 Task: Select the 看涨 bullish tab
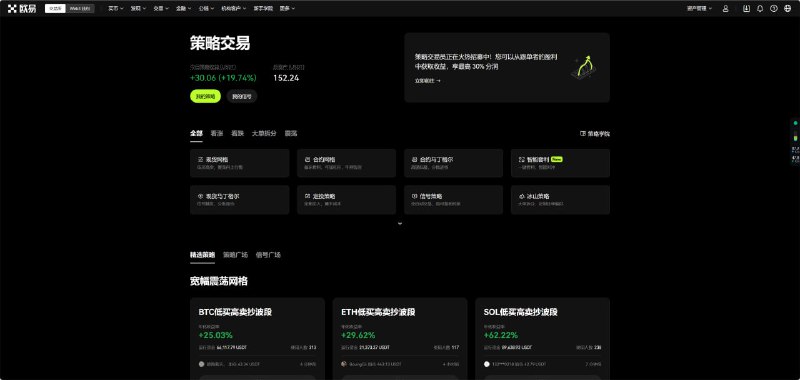pos(217,134)
